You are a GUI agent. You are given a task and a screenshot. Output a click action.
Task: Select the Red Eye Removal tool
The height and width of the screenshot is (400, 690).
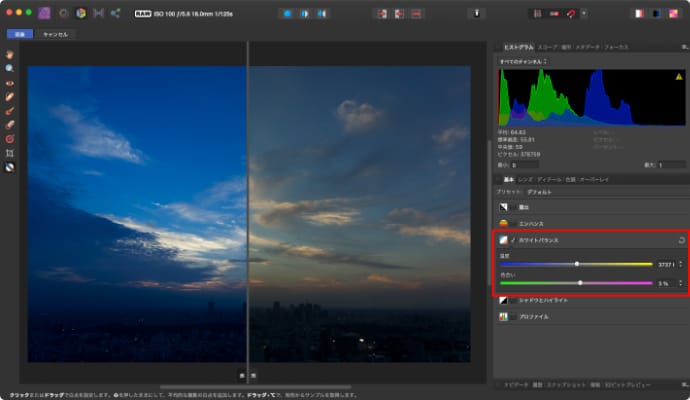[10, 82]
